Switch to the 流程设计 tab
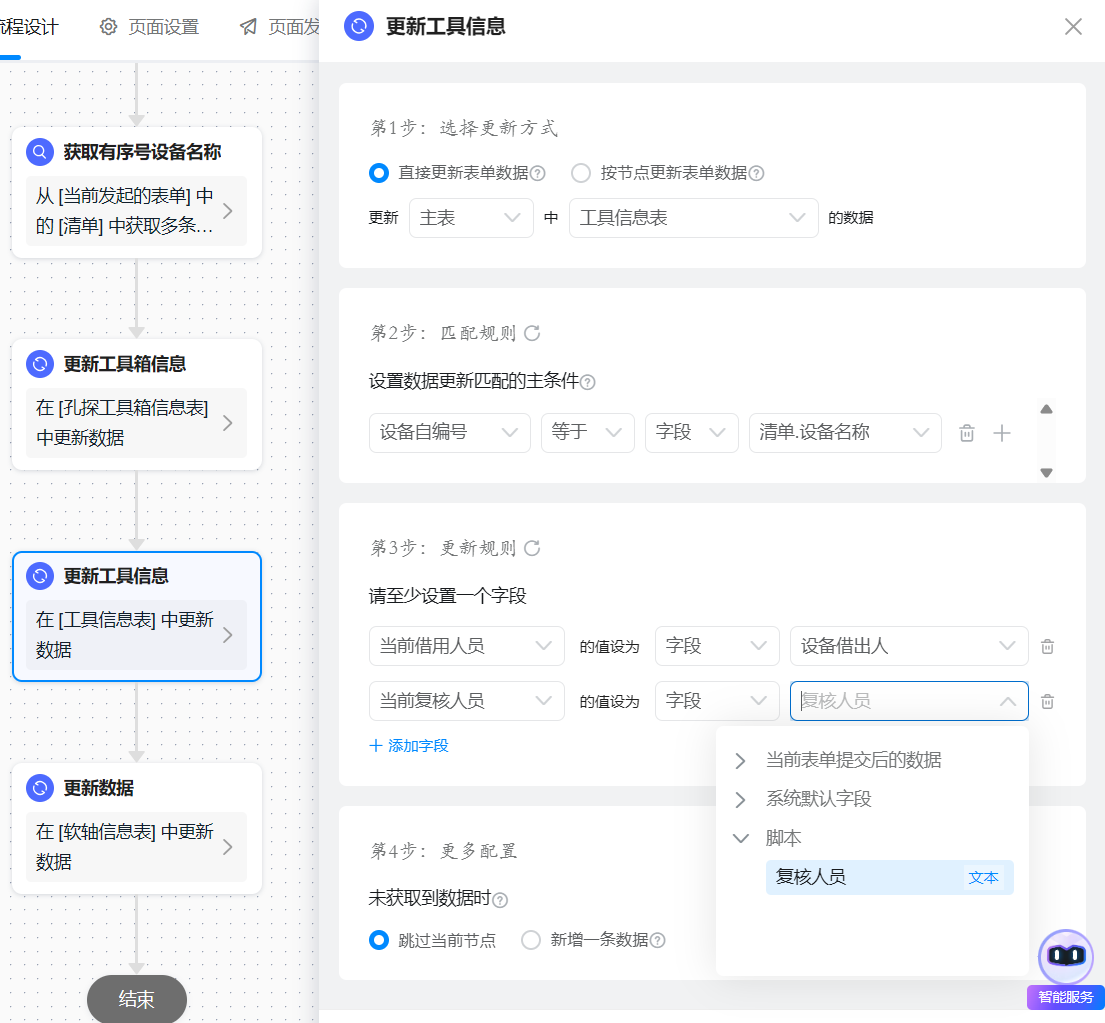This screenshot has width=1105, height=1023. coord(29,27)
